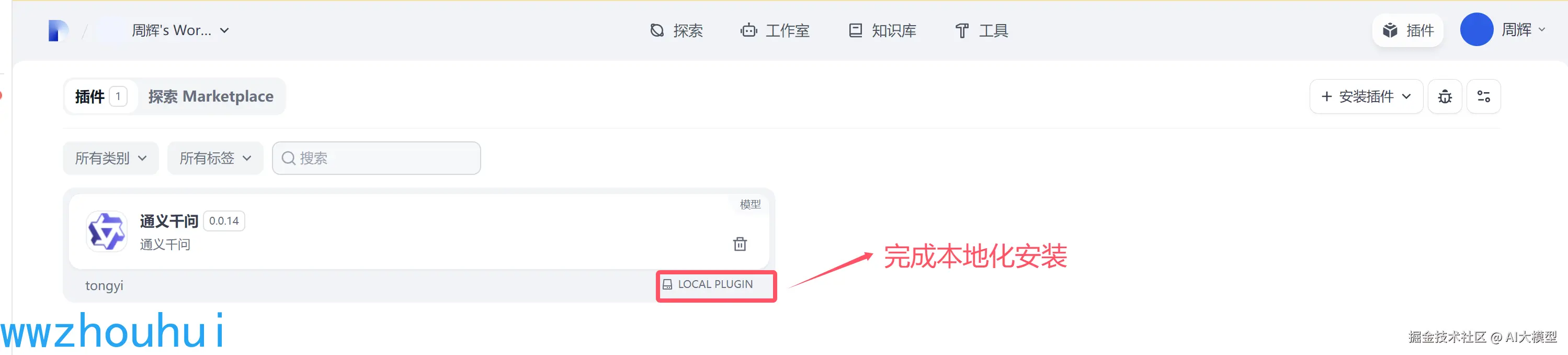
Task: Click the 通义千问 plugin logo icon
Action: (106, 231)
